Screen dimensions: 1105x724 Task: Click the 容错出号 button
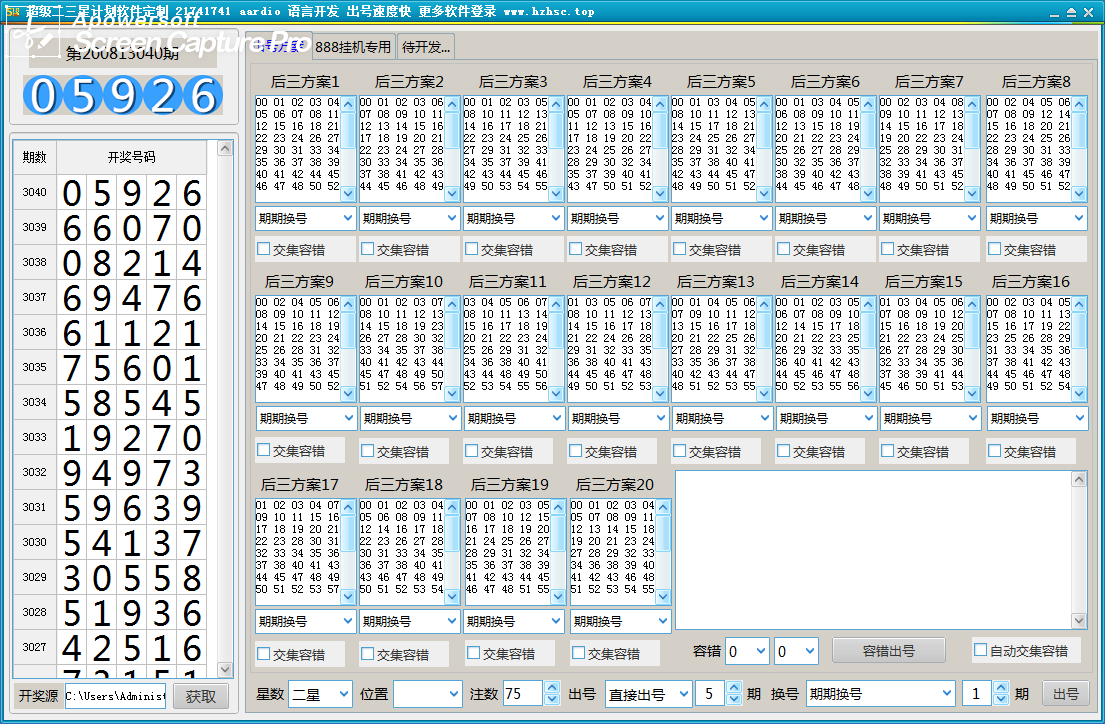coord(889,651)
